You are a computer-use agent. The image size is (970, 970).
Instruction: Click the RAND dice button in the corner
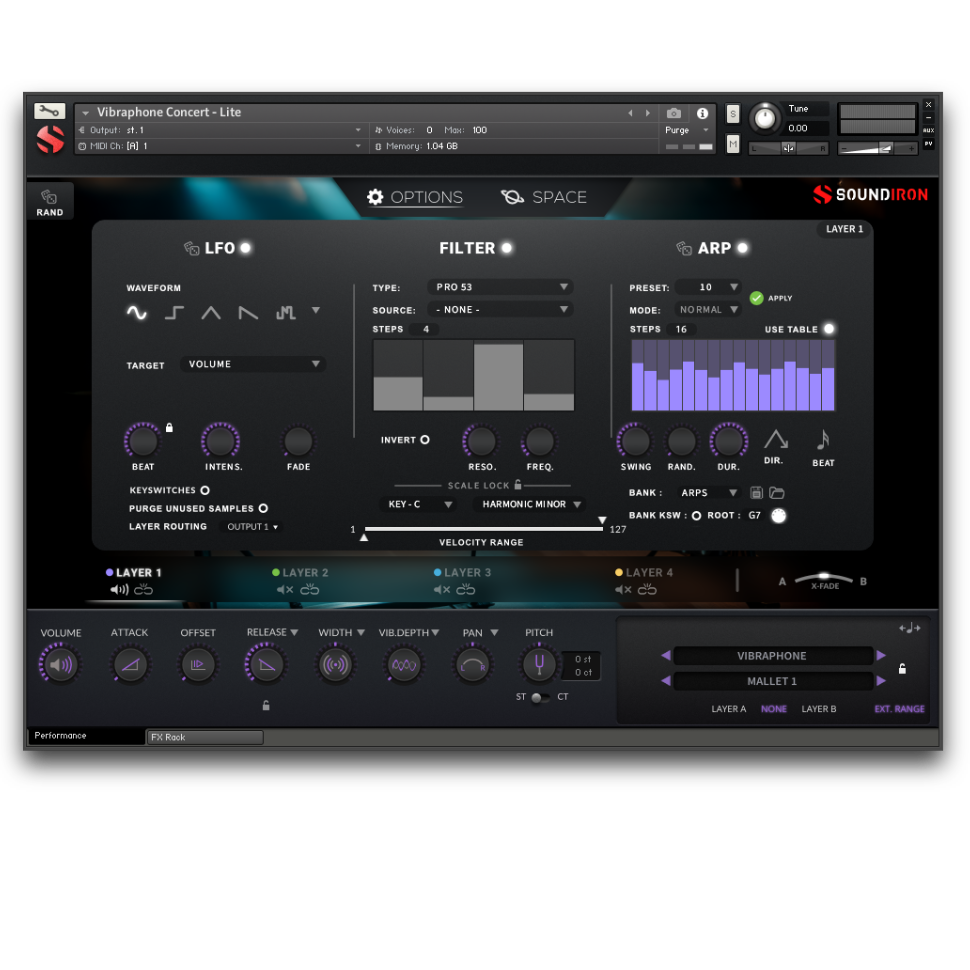click(50, 200)
